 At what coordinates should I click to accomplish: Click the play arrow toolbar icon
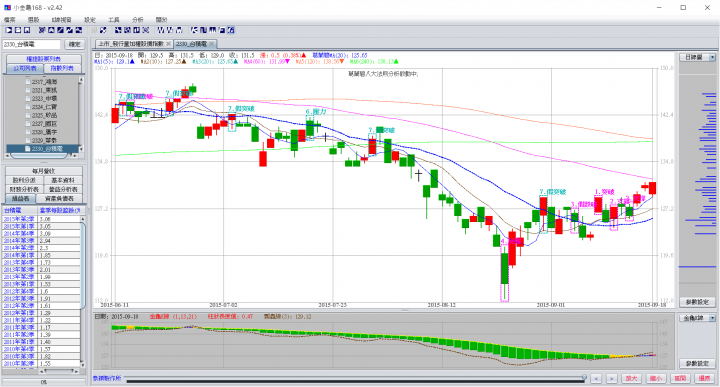[x=9, y=30]
